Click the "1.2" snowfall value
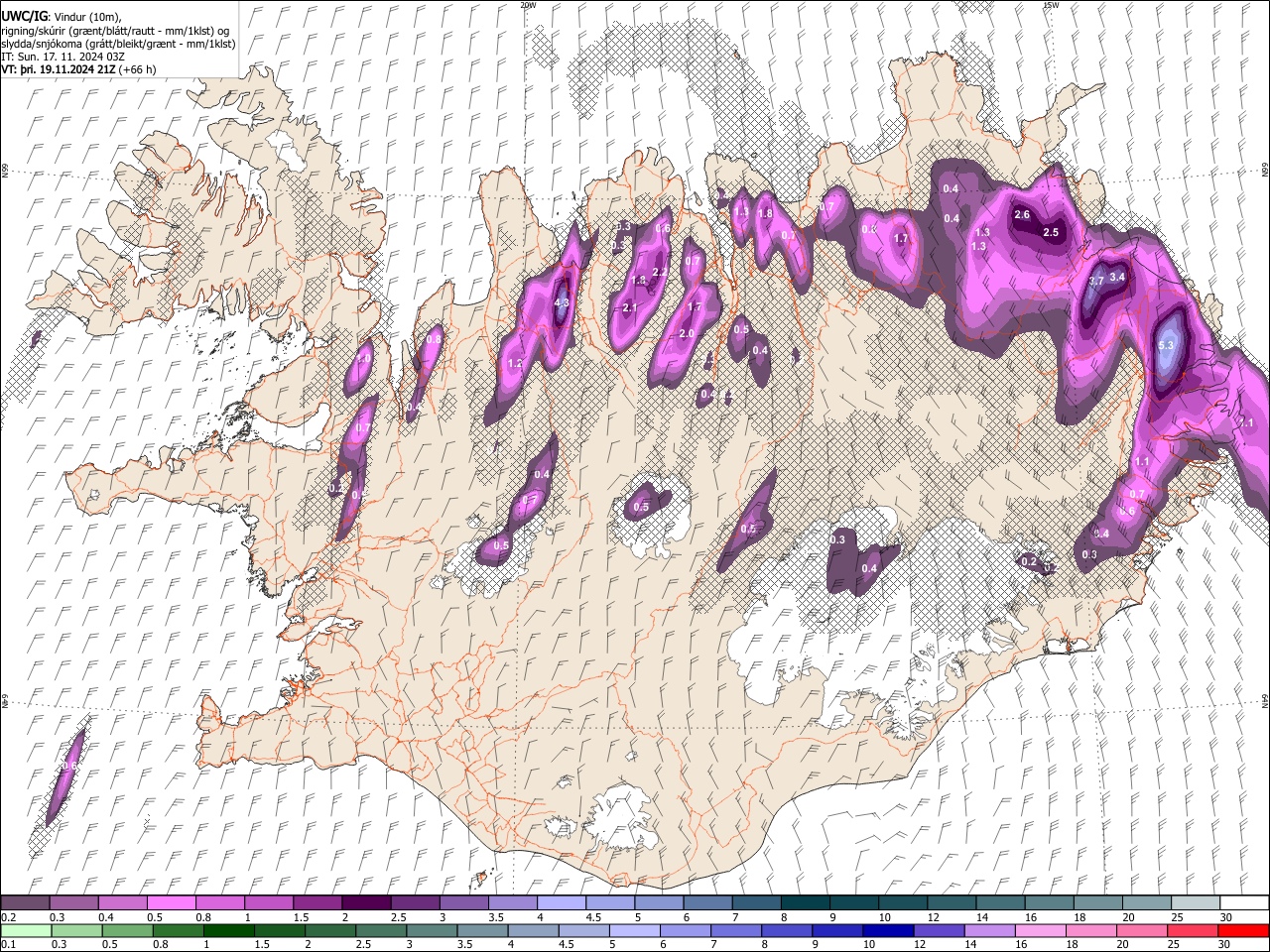The width and height of the screenshot is (1270, 952). [x=515, y=364]
